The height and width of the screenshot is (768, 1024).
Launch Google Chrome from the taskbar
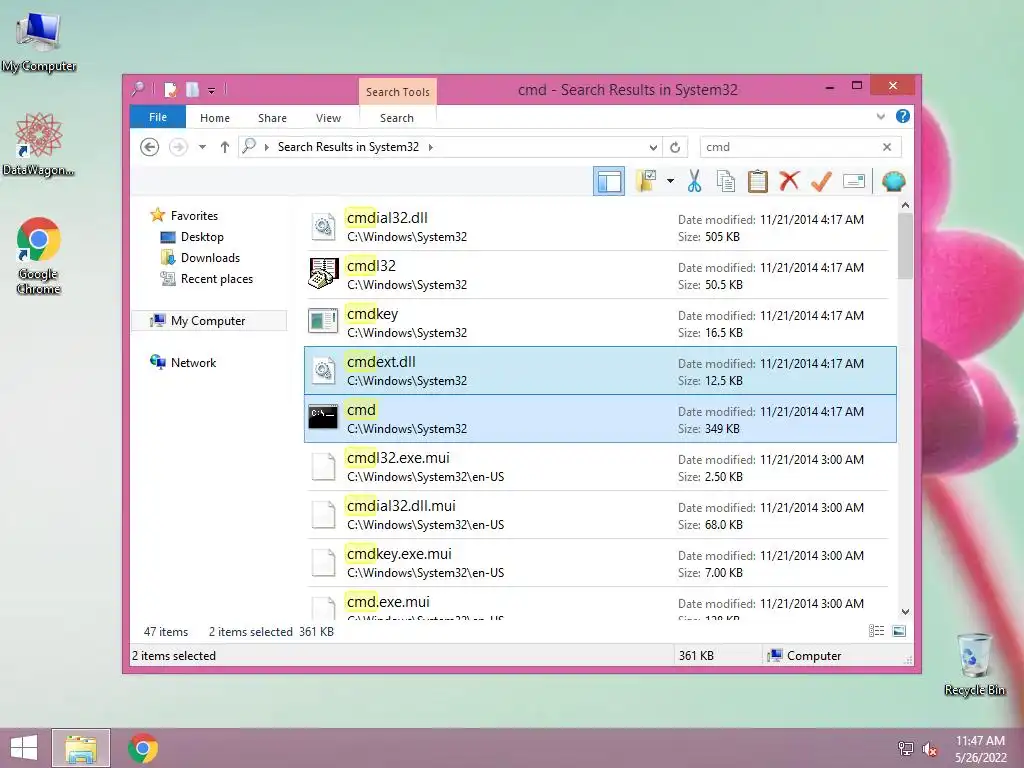point(143,748)
